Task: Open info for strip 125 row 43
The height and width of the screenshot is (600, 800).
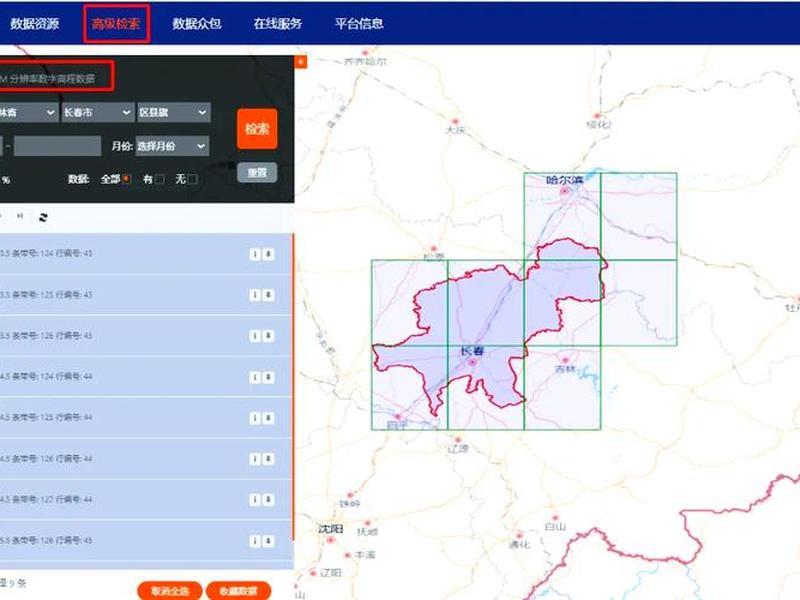Action: (x=255, y=295)
